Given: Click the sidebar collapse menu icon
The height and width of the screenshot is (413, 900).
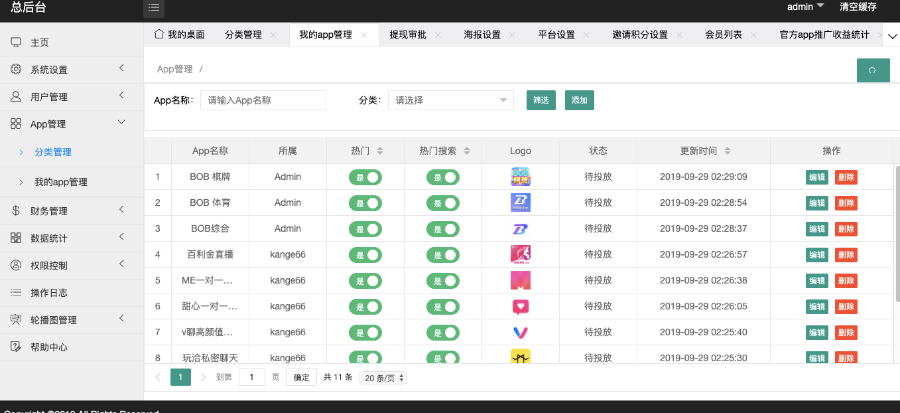Looking at the screenshot, I should (154, 8).
